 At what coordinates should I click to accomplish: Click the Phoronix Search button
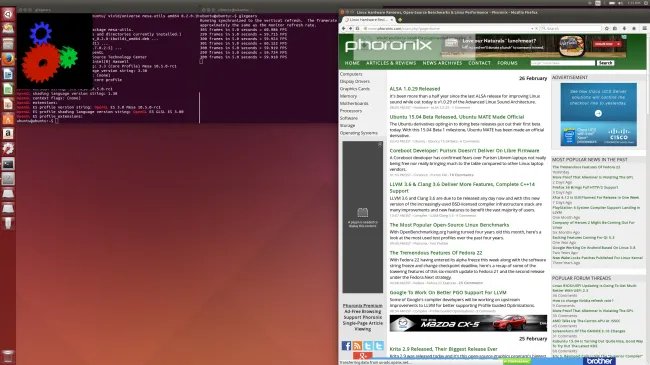pyautogui.click(x=605, y=63)
